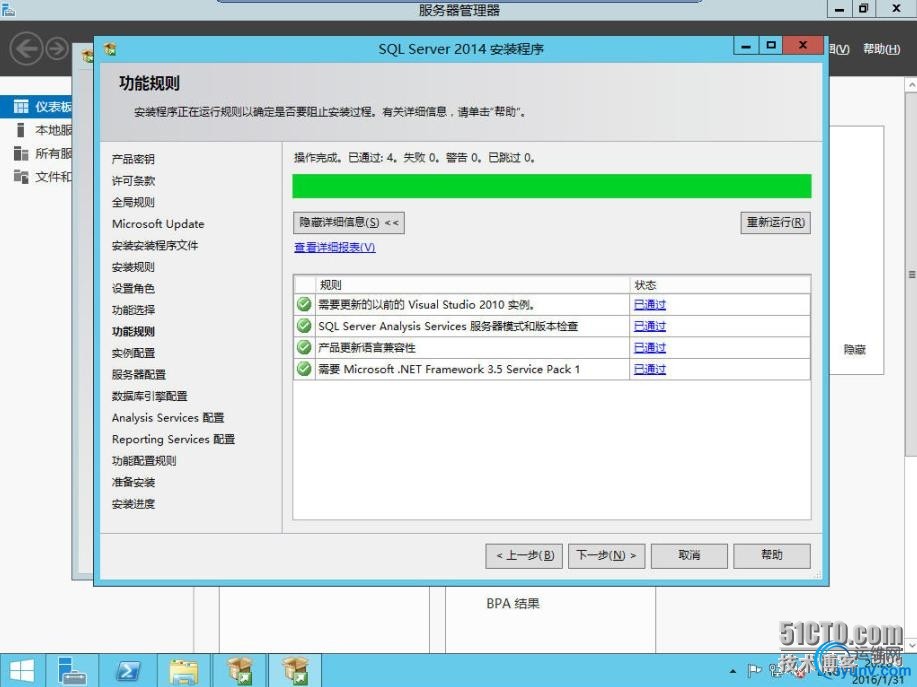
Task: Select 功能选择 step in sidebar
Action: 133,310
